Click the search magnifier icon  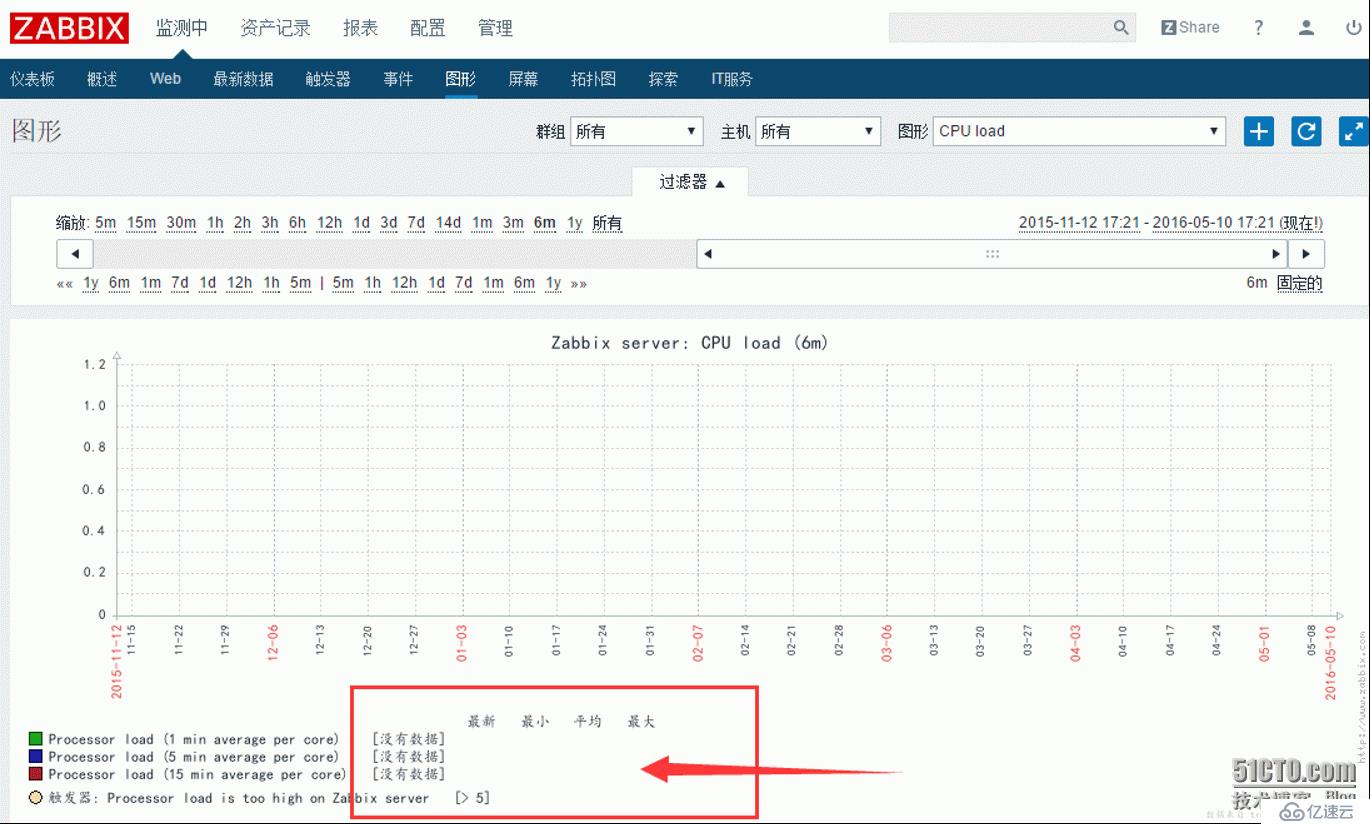tap(1121, 28)
